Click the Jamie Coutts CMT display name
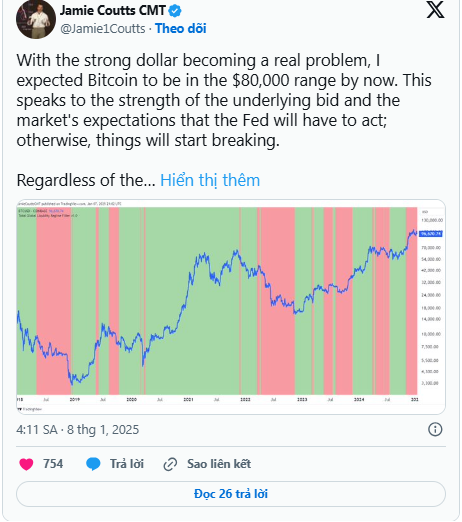 [x=113, y=11]
